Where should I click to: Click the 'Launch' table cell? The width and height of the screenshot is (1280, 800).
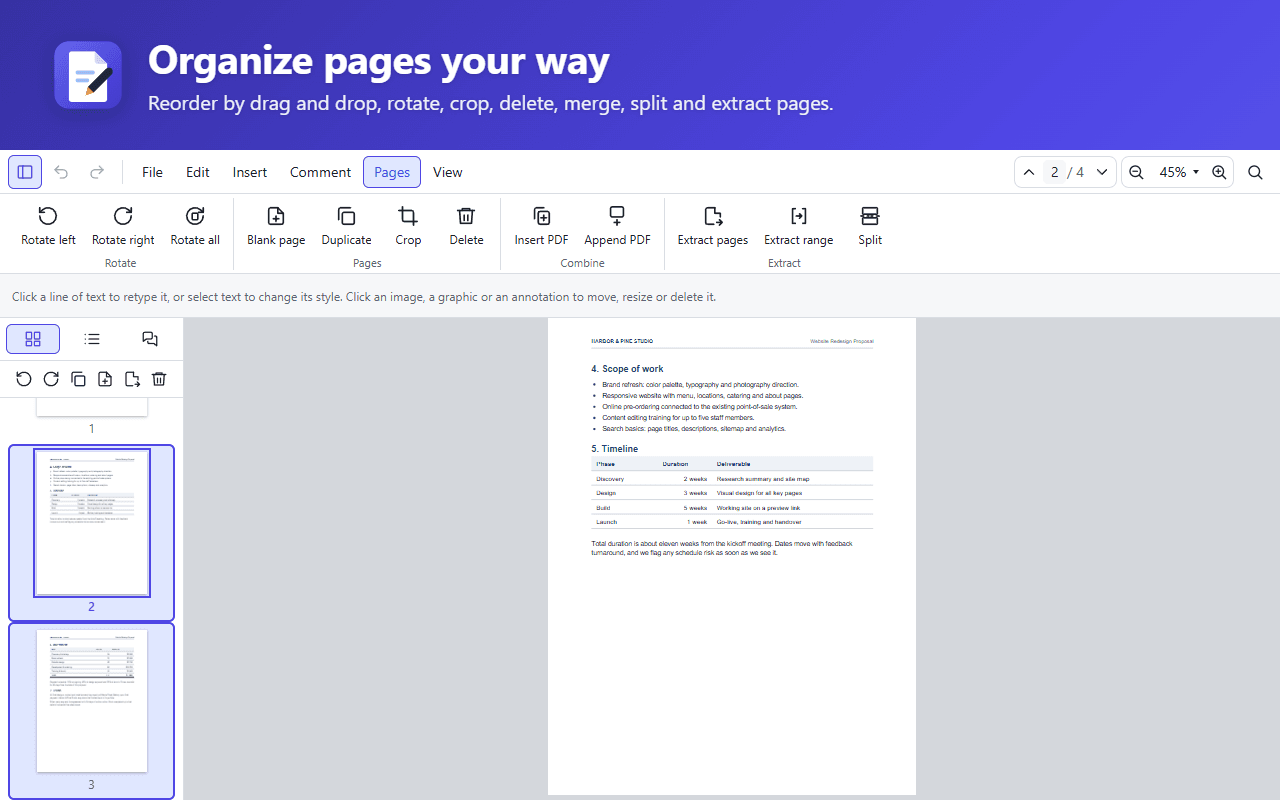pyautogui.click(x=607, y=522)
